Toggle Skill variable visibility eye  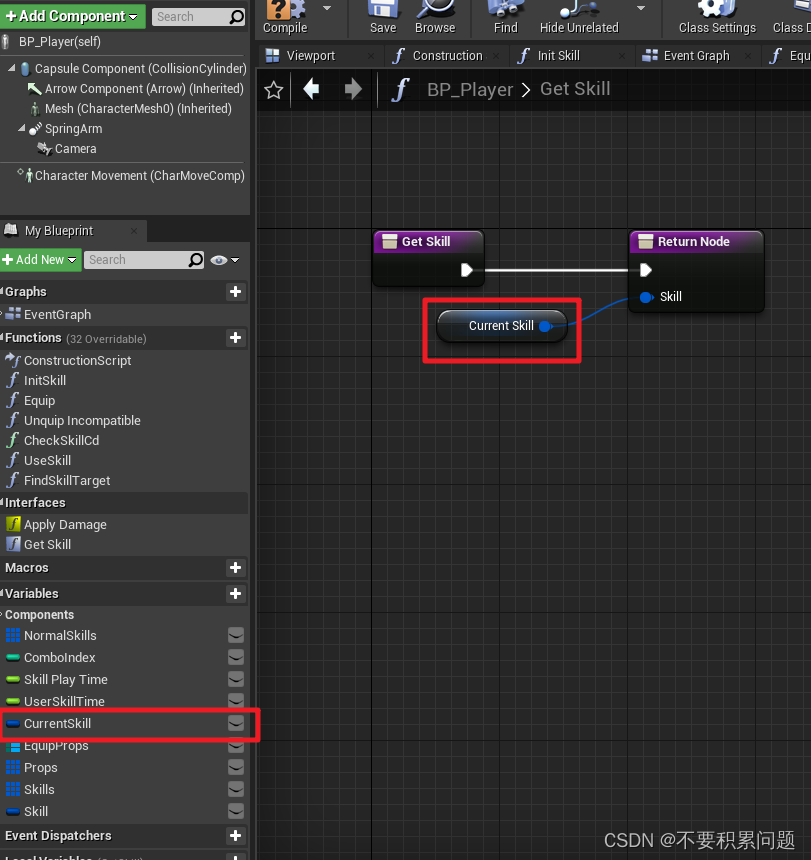[x=236, y=811]
